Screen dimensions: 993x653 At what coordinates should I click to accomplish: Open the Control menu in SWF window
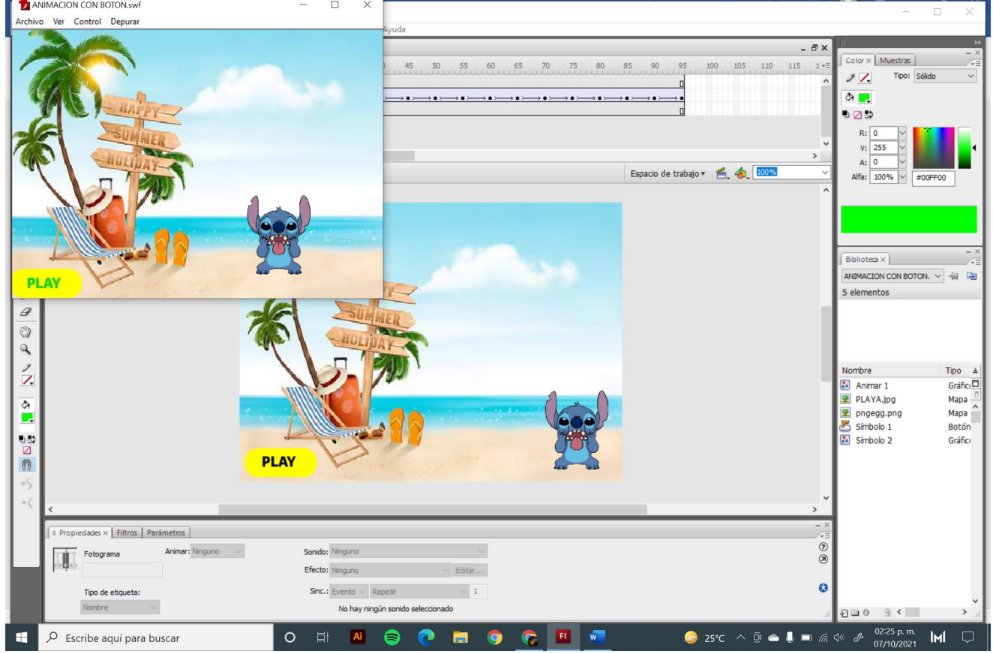(87, 22)
